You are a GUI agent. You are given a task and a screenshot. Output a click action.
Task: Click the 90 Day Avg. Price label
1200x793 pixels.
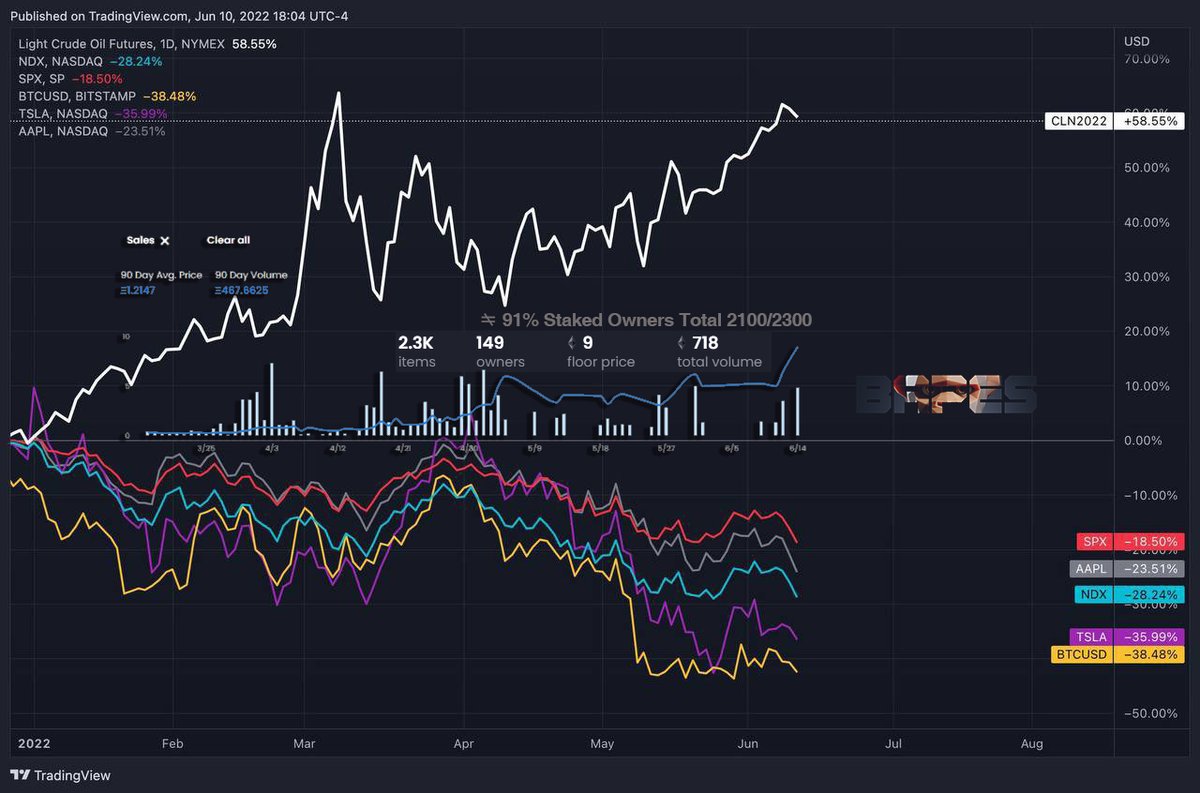coord(161,274)
